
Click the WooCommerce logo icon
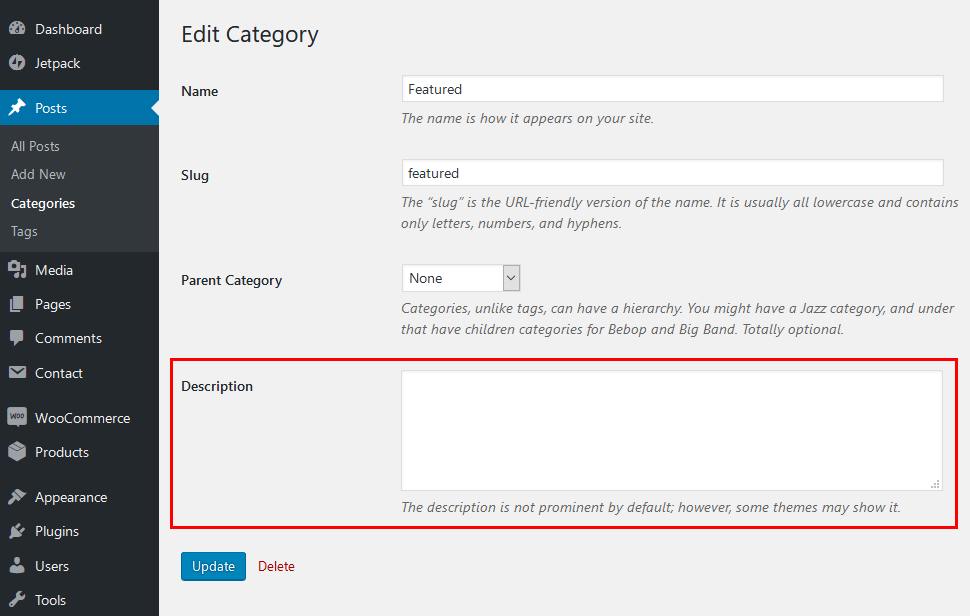coord(17,417)
